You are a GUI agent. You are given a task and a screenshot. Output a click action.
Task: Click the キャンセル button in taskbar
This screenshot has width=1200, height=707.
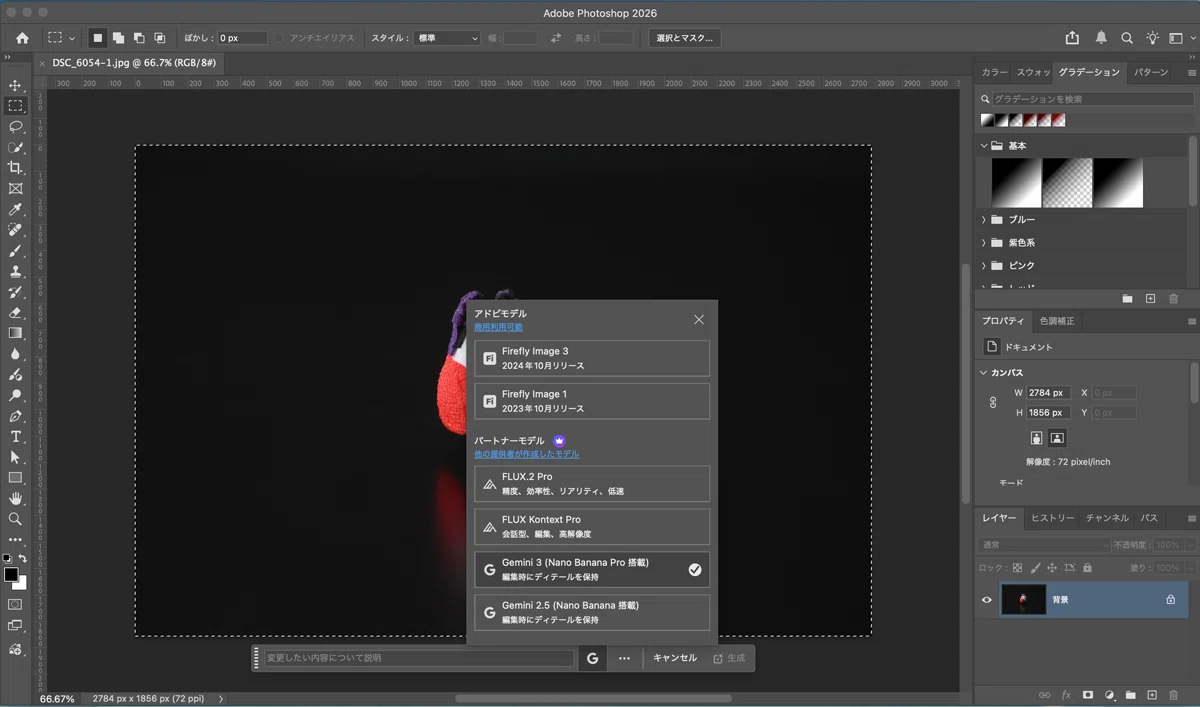[x=675, y=658]
